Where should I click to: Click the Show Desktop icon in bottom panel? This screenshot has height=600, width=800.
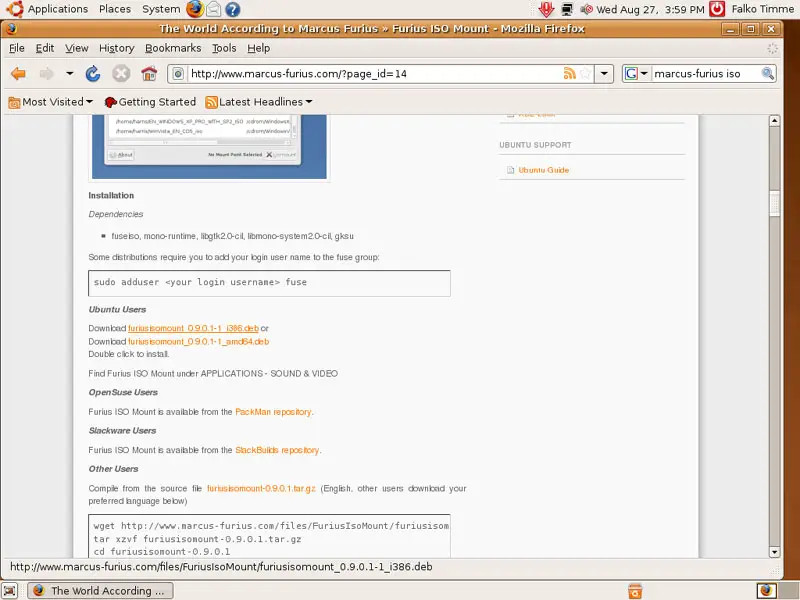[10, 590]
